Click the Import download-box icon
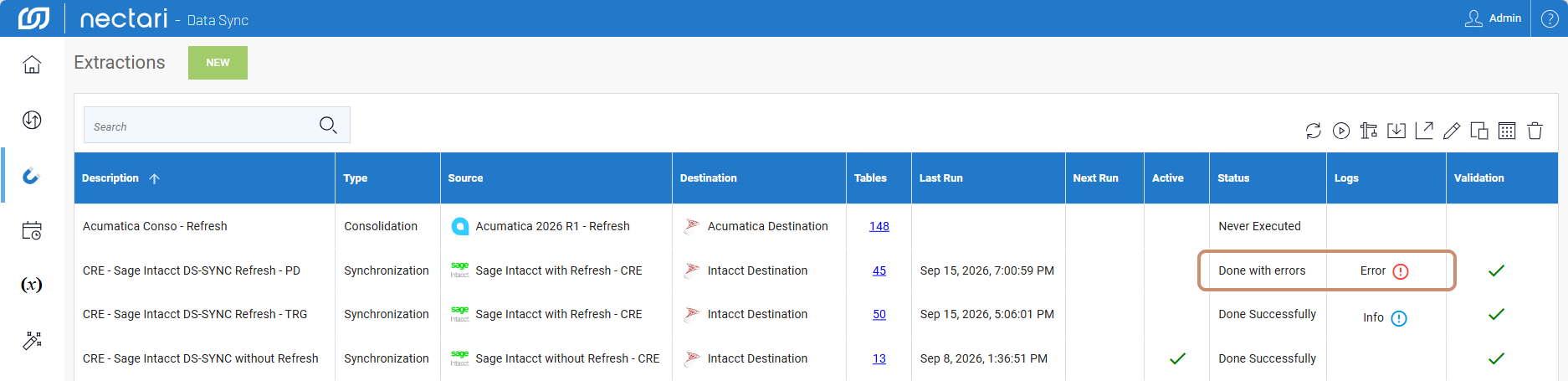Screen dimensions: 1568x381 tap(1396, 131)
